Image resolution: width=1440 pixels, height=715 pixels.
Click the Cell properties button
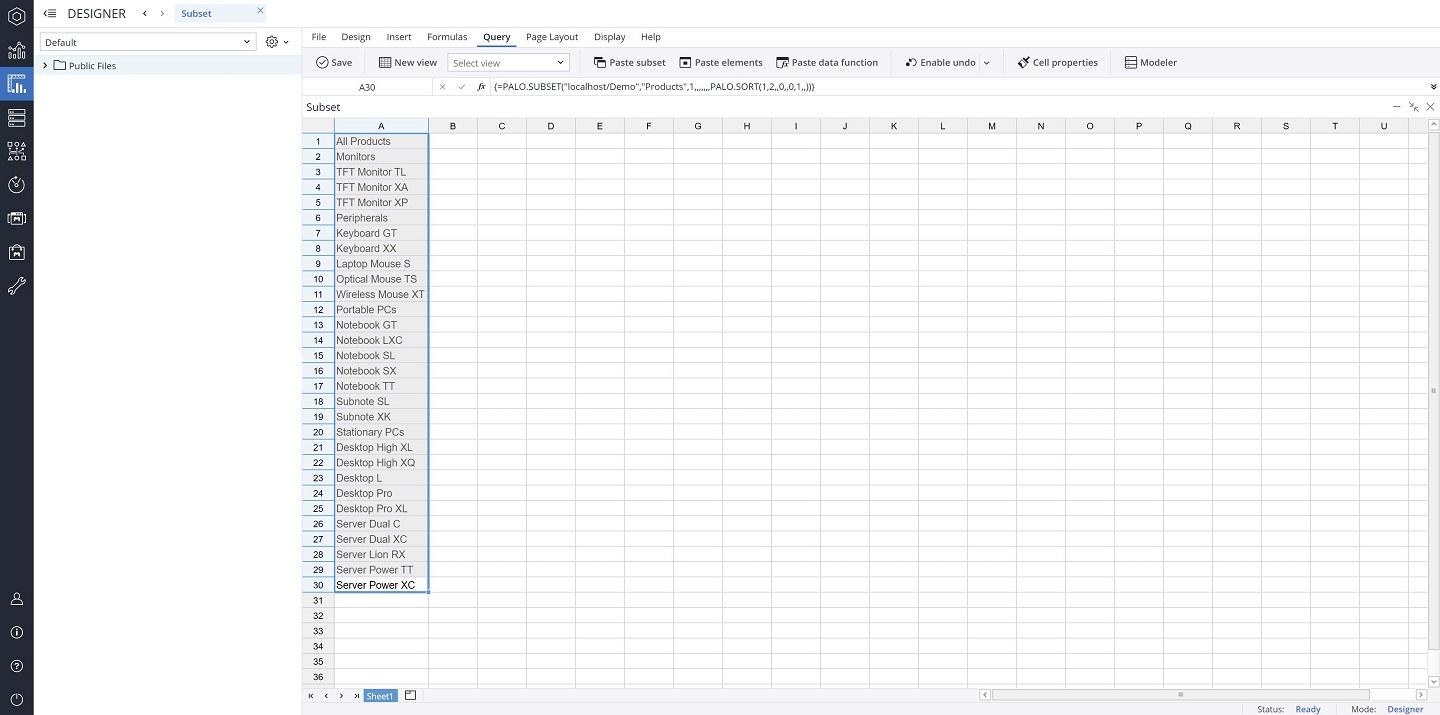(1057, 63)
